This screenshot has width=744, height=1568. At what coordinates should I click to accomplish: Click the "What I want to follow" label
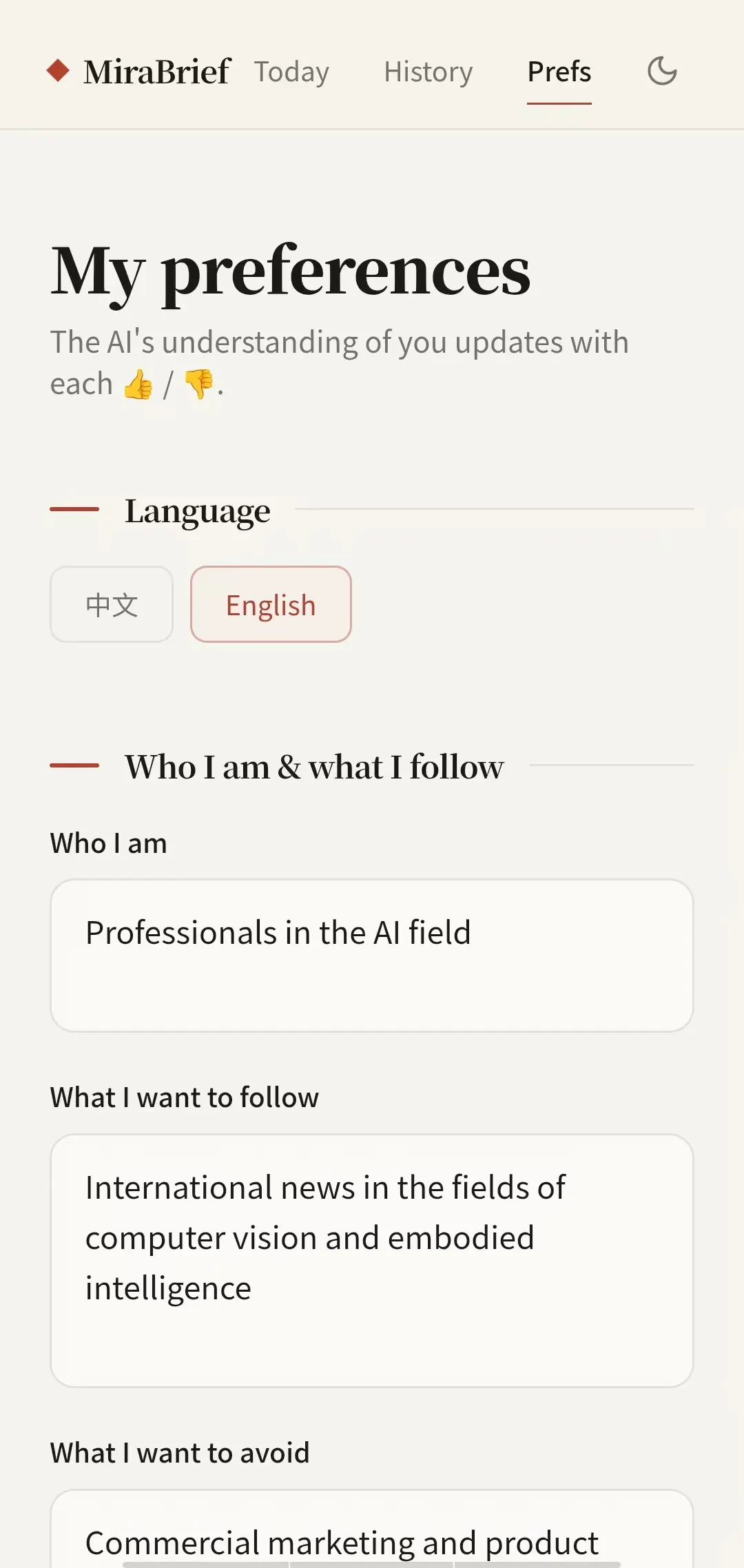coord(185,1097)
